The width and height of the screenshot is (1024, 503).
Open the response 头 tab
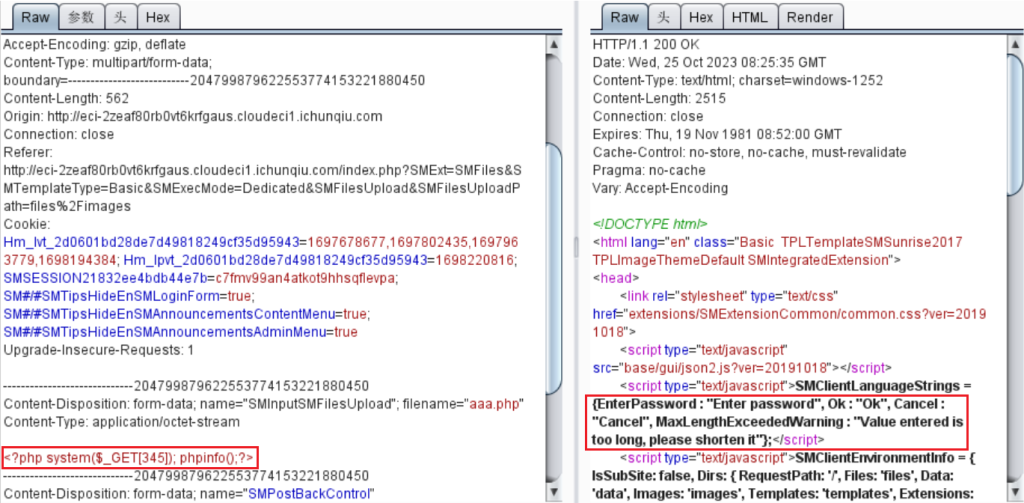(664, 16)
